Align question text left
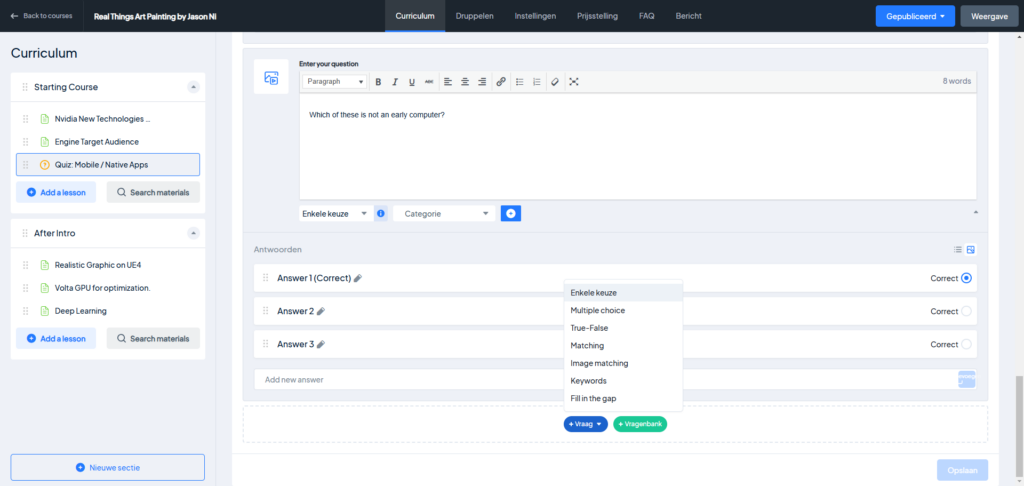 tap(448, 82)
